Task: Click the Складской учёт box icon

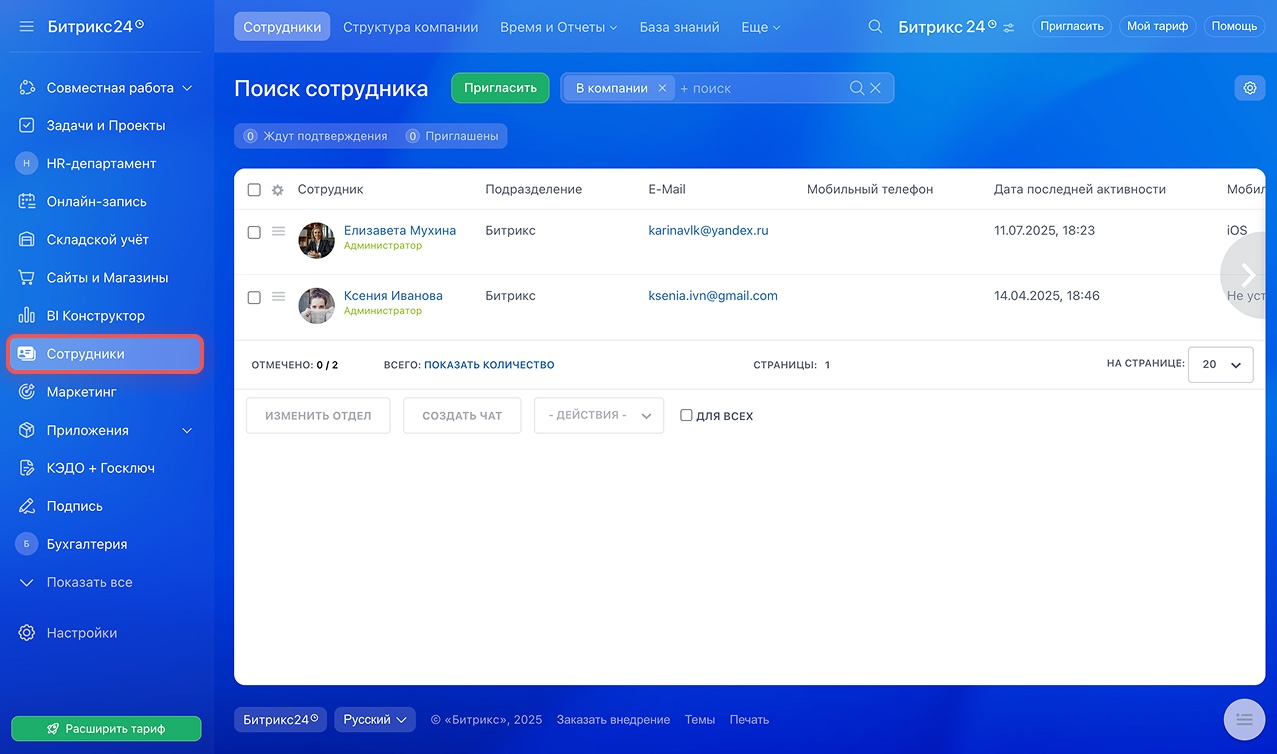Action: (x=27, y=240)
